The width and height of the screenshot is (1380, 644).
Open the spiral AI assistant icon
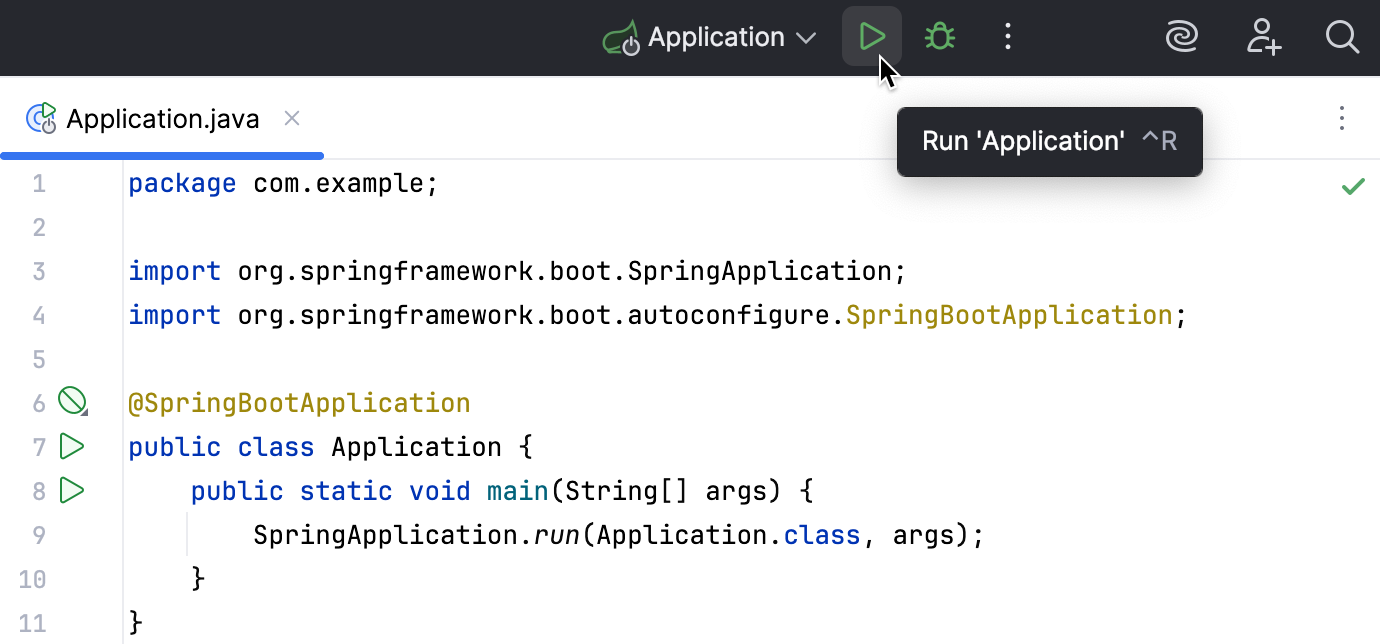pos(1182,38)
